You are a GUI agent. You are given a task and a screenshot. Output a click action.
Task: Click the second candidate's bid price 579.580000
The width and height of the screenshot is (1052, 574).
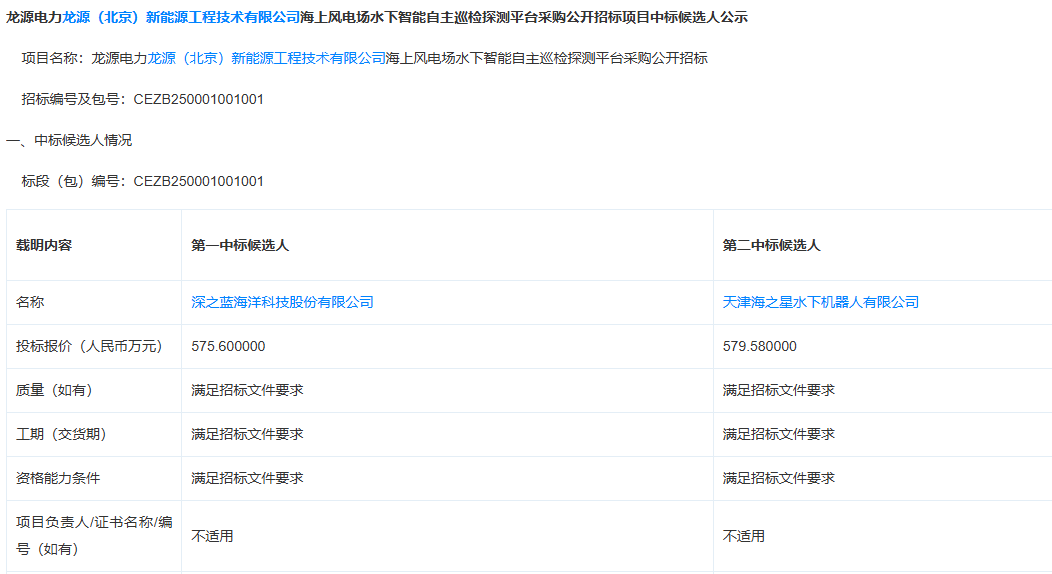point(759,346)
